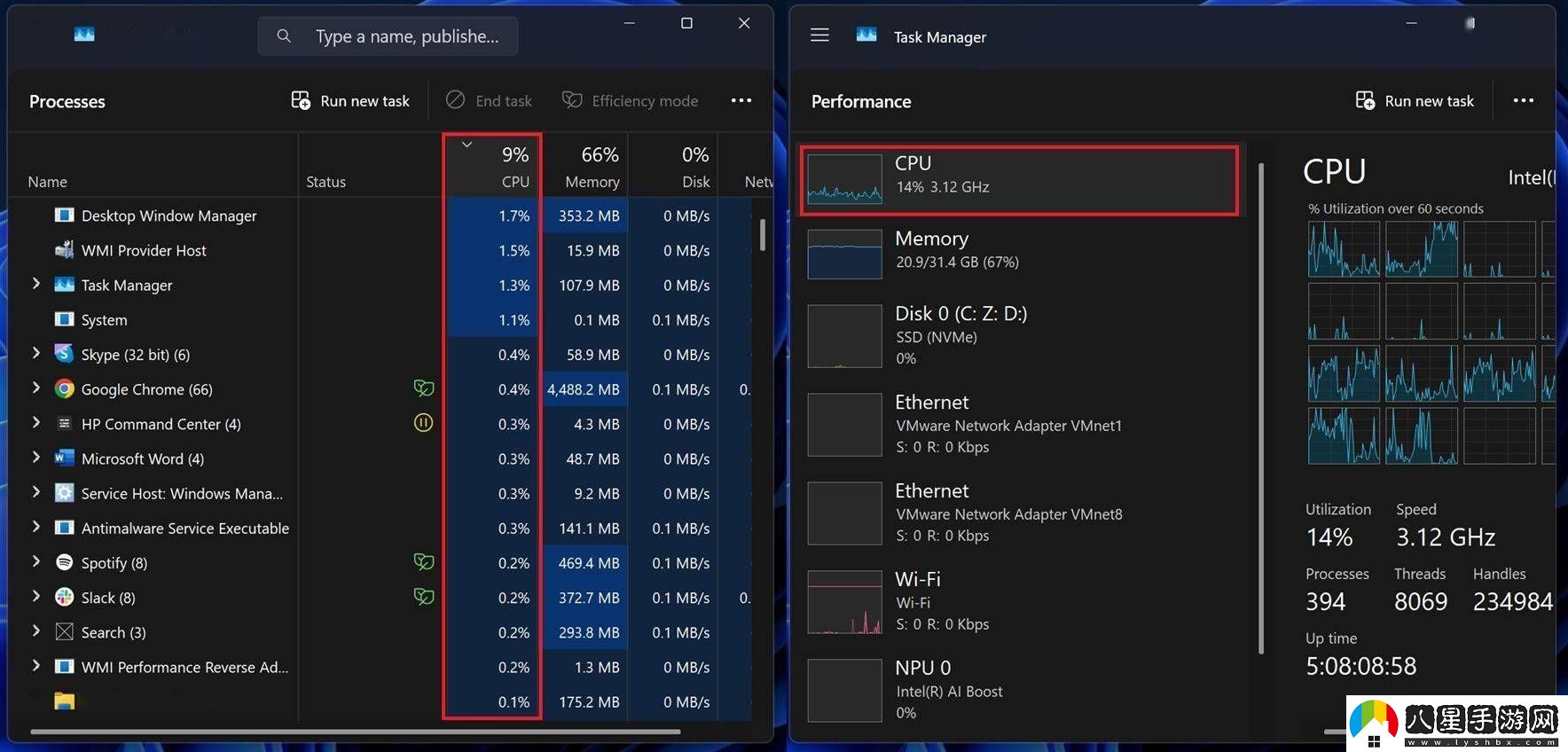The image size is (1568, 752).
Task: Expand the Search (3) process group
Action: pyautogui.click(x=36, y=631)
